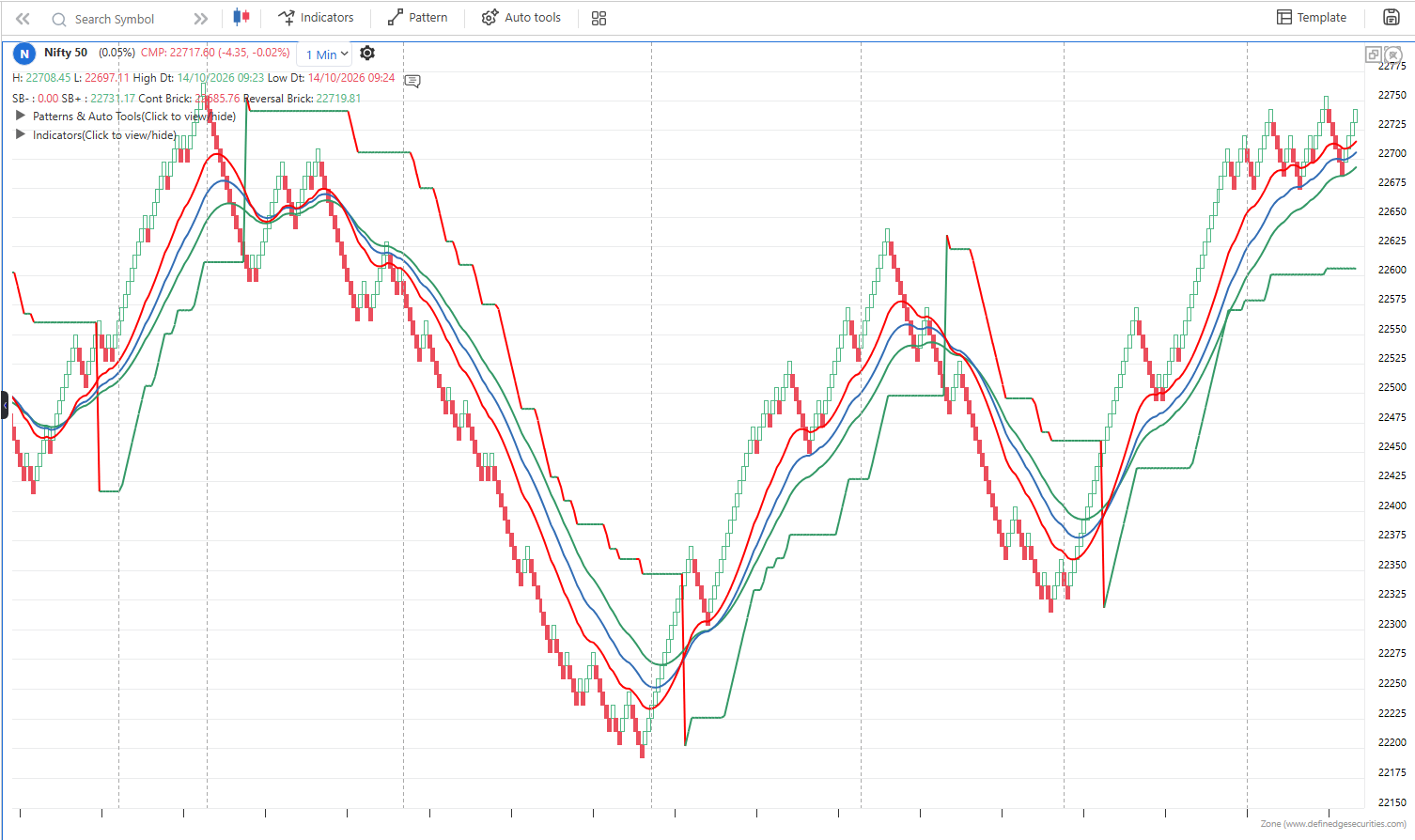Image resolution: width=1415 pixels, height=840 pixels.
Task: Click the comment note icon
Action: click(x=412, y=81)
